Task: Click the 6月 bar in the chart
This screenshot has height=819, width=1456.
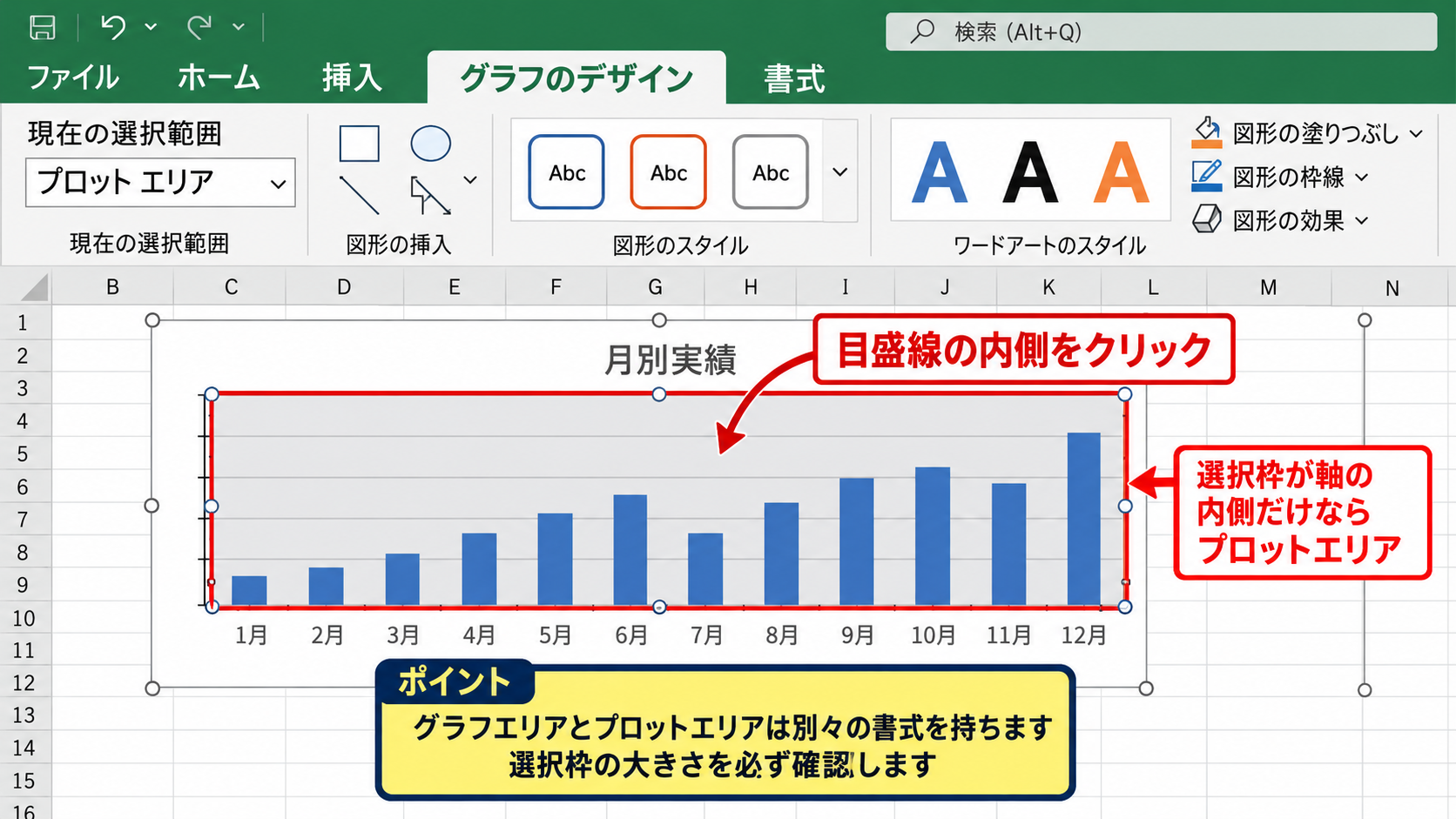Action: (x=630, y=550)
